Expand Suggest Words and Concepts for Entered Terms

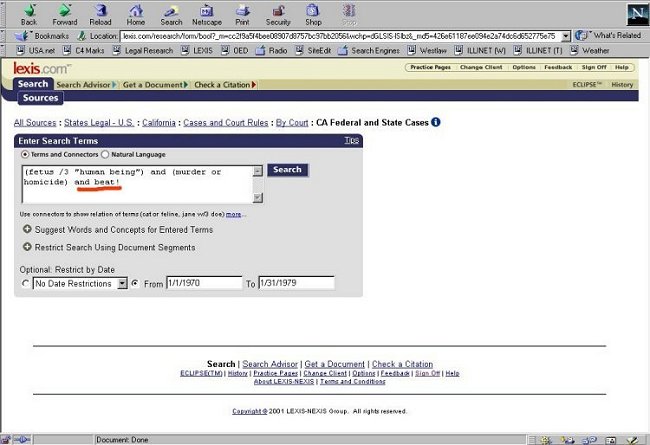27,230
